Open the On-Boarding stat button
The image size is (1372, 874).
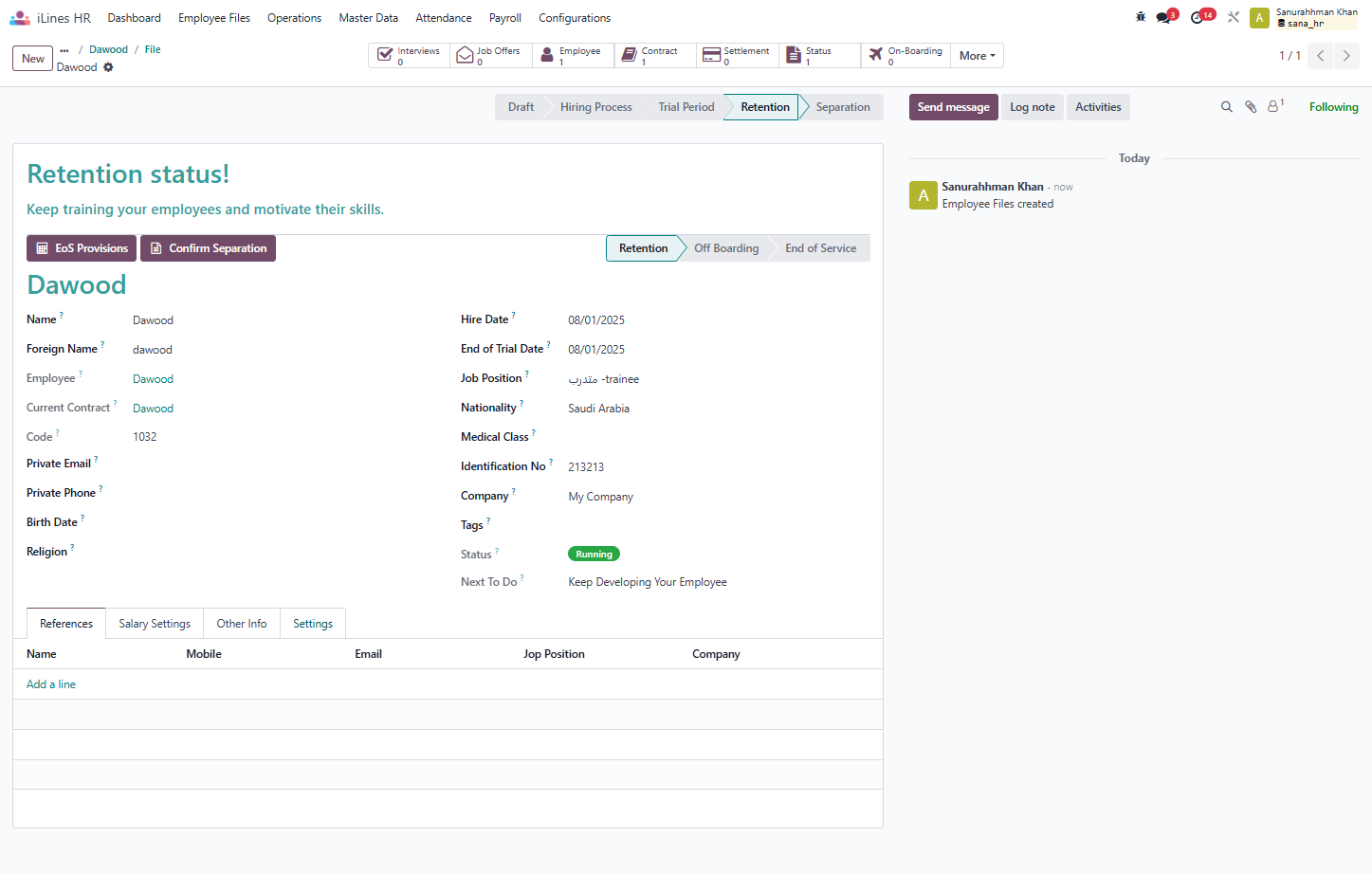(x=906, y=56)
